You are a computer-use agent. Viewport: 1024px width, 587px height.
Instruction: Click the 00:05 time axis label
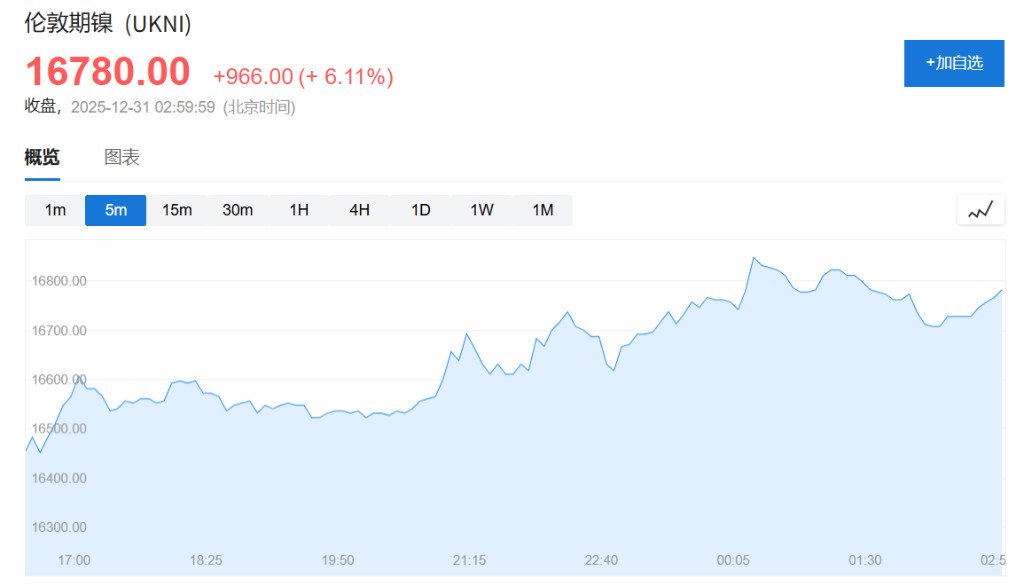click(733, 560)
